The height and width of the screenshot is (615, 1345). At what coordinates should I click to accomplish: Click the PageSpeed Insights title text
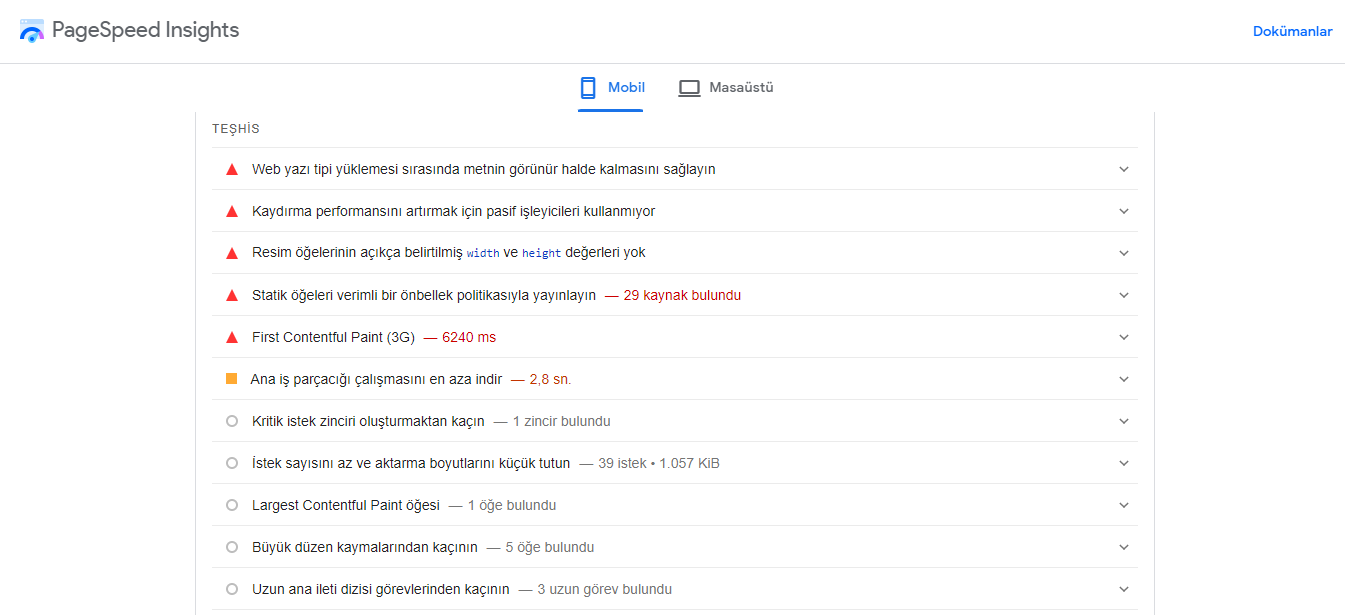click(x=147, y=30)
